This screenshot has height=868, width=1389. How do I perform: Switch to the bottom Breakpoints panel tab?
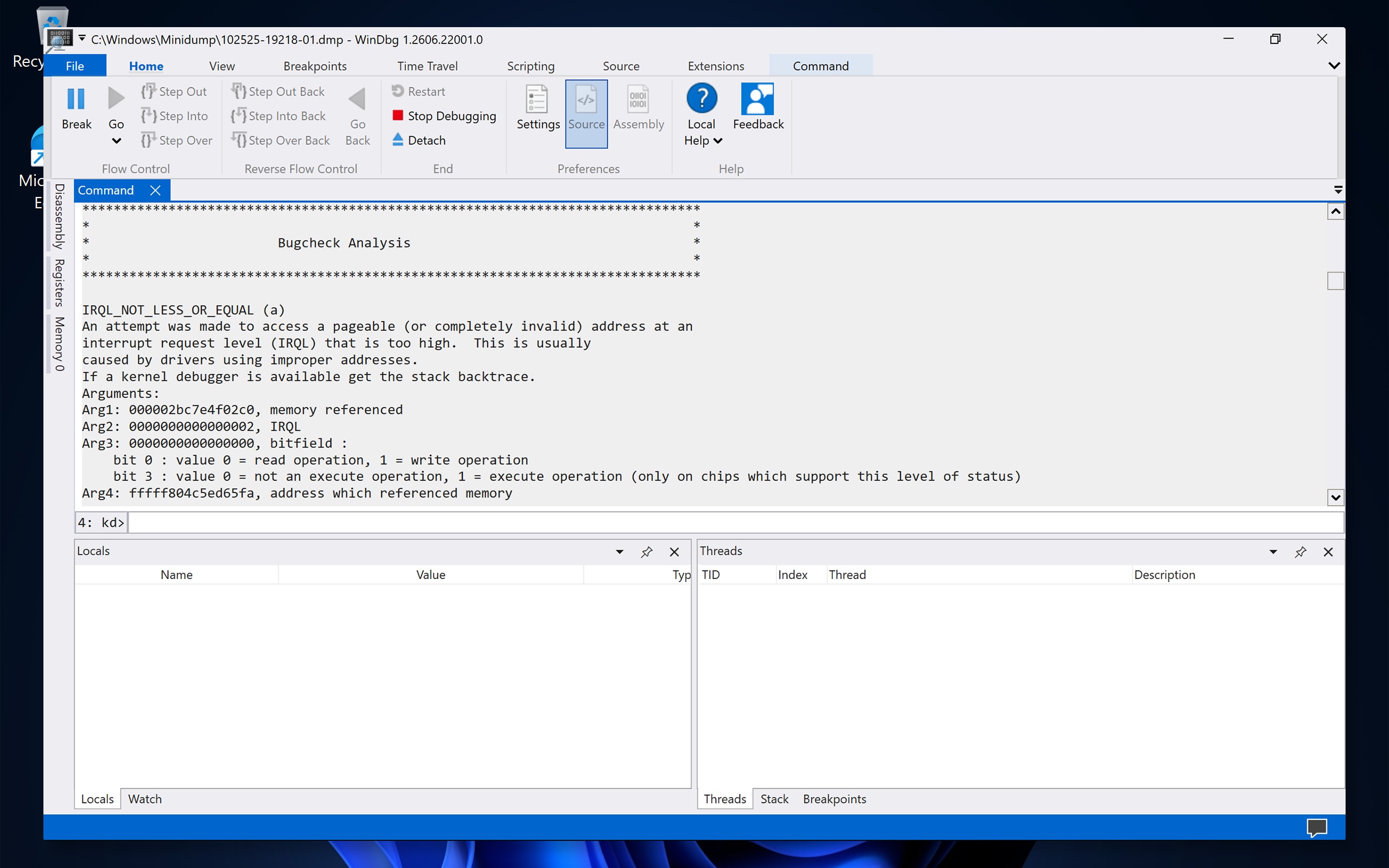834,799
